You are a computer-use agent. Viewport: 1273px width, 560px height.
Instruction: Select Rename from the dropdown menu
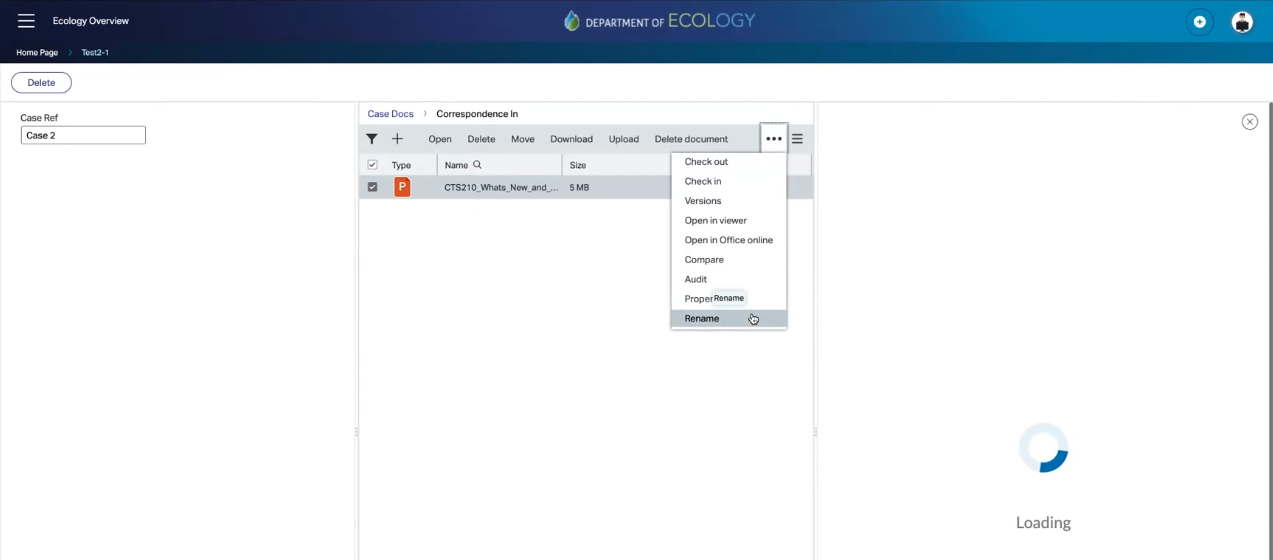[702, 318]
